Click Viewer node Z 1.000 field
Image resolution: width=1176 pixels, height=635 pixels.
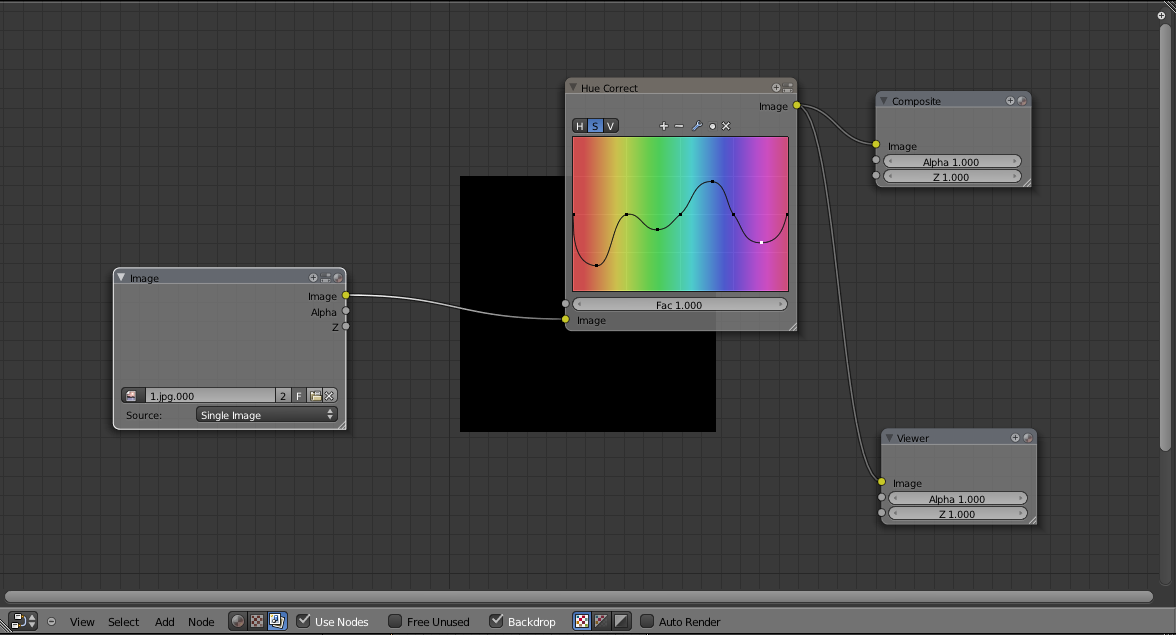coord(958,514)
